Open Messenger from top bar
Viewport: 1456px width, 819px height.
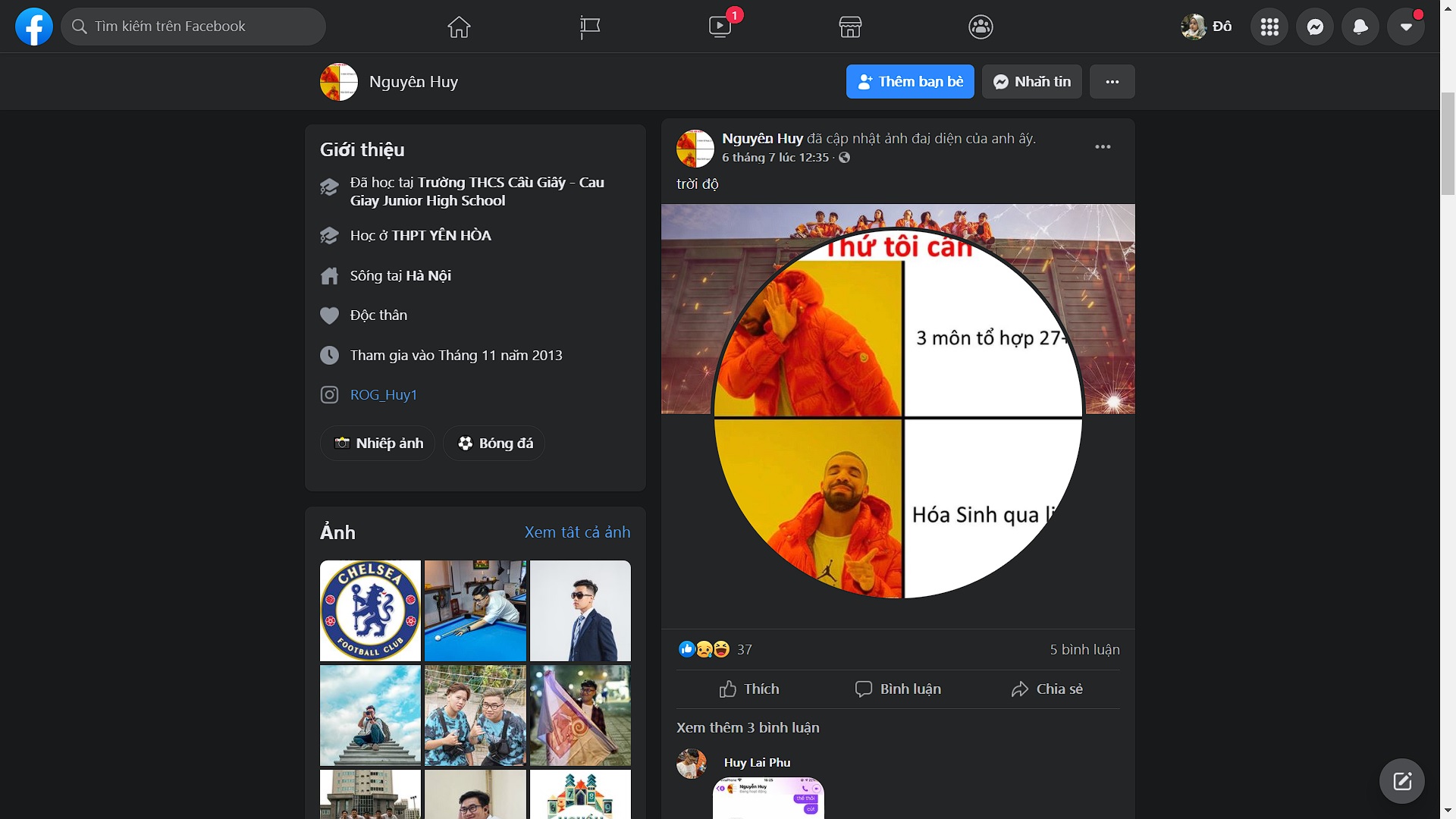[1315, 27]
